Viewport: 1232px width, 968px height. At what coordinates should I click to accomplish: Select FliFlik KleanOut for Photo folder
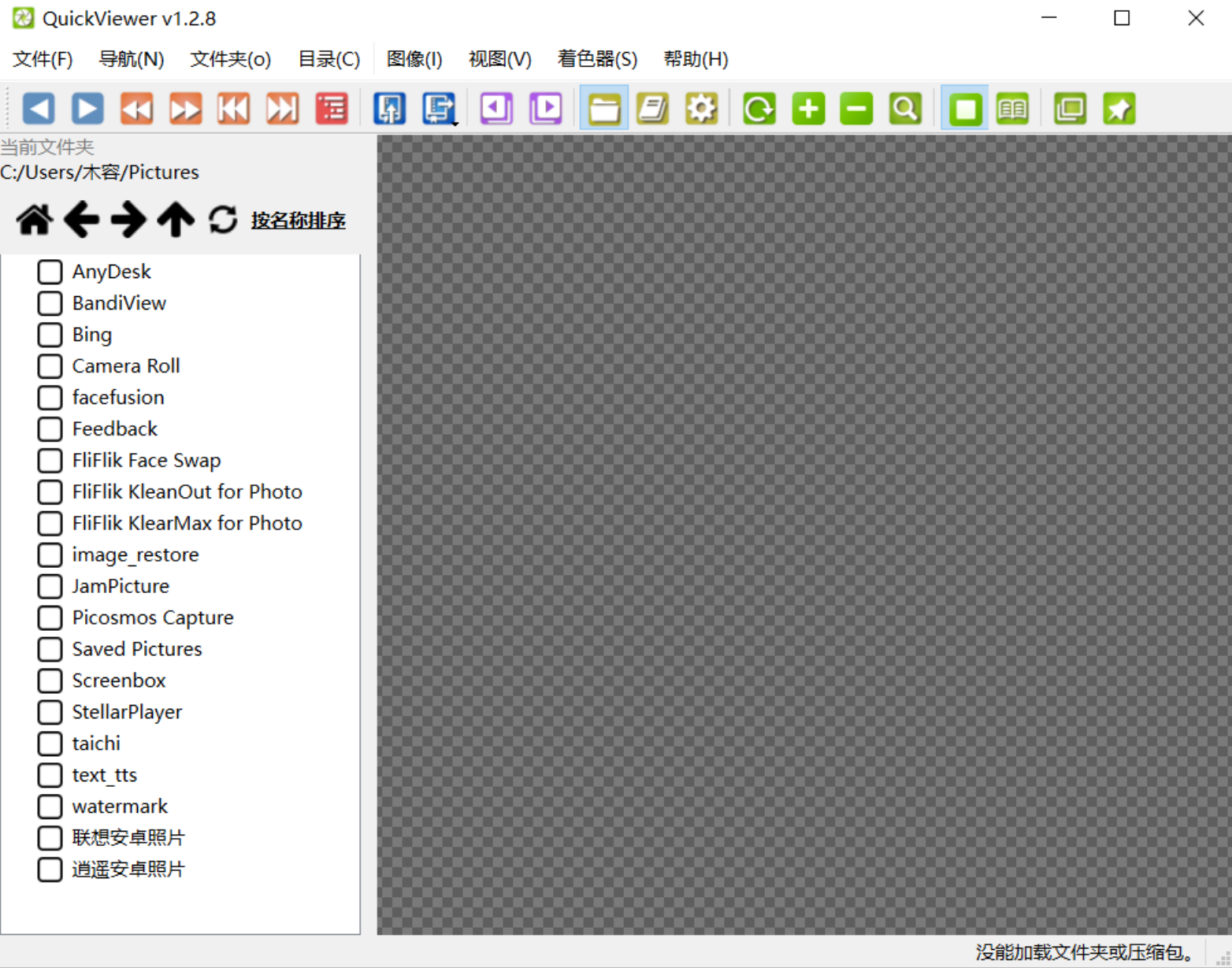coord(187,491)
